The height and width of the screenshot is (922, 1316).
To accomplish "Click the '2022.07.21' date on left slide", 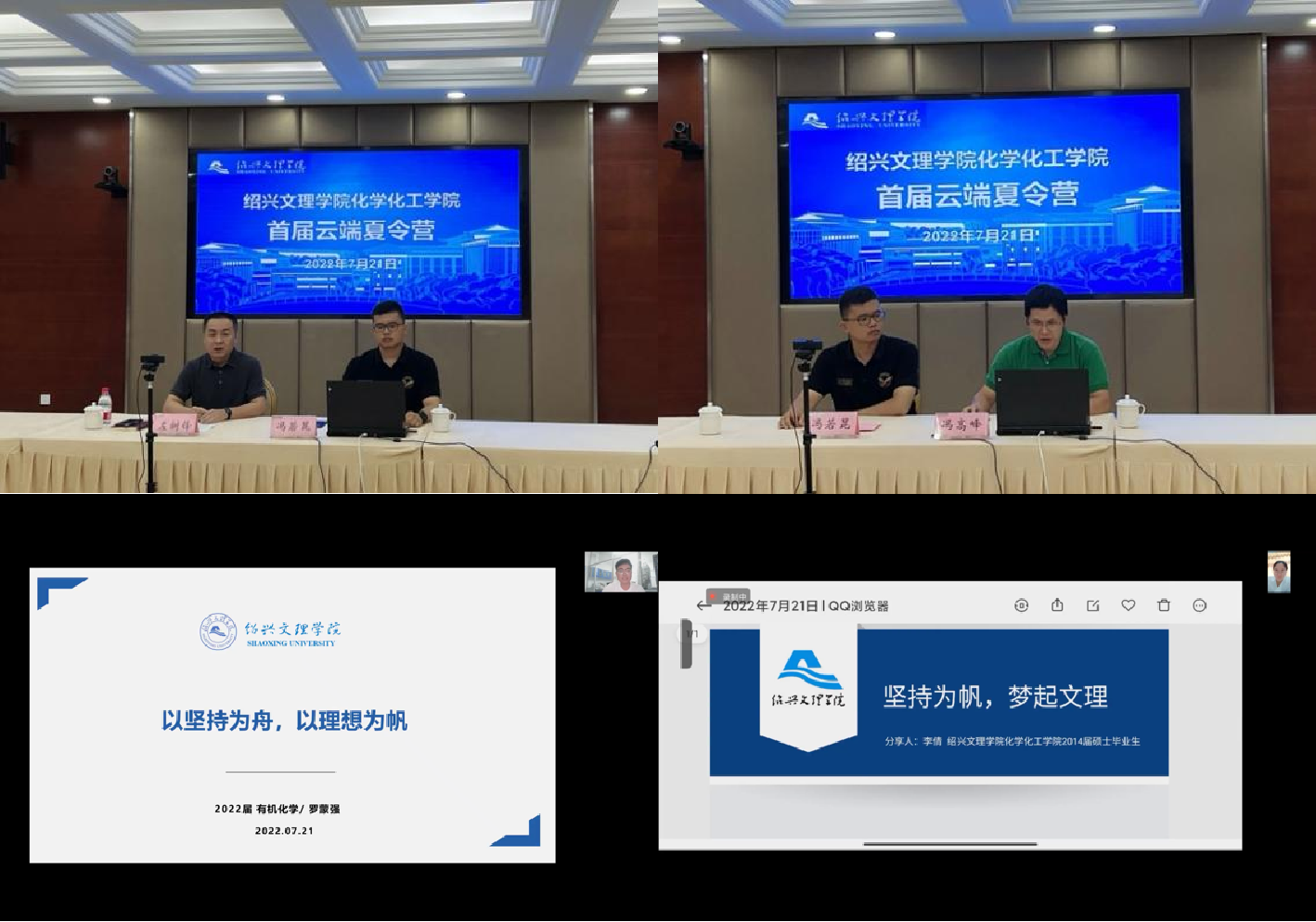I will click(284, 831).
